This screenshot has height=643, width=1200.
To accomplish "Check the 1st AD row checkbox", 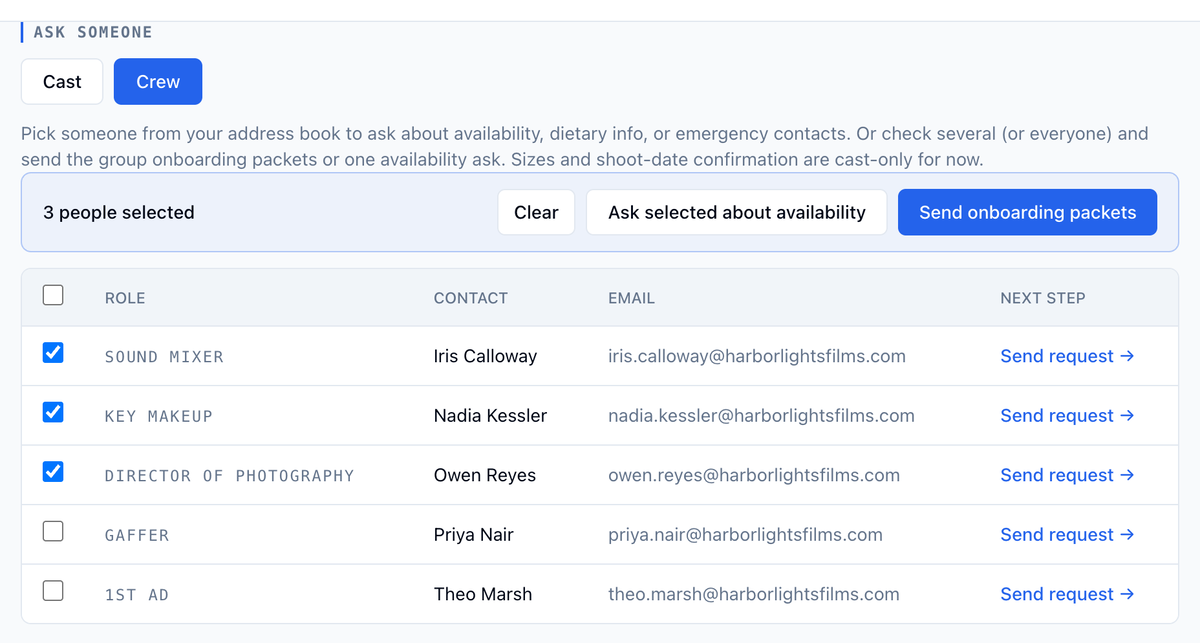I will (53, 591).
